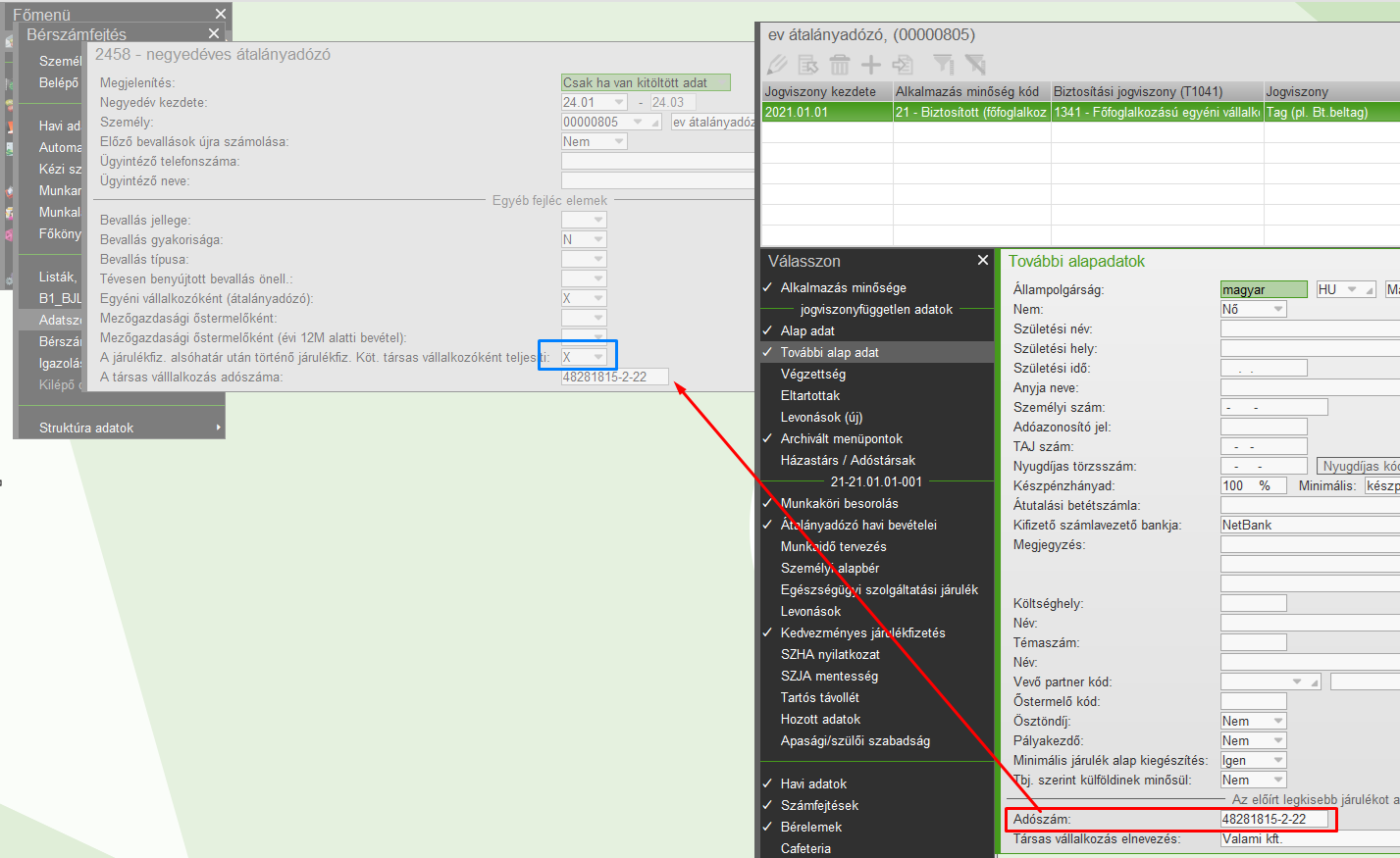Screen dimensions: 1400x858
Task: Expand the Előző bevallások újra számolása dropdown
Action: pos(619,141)
